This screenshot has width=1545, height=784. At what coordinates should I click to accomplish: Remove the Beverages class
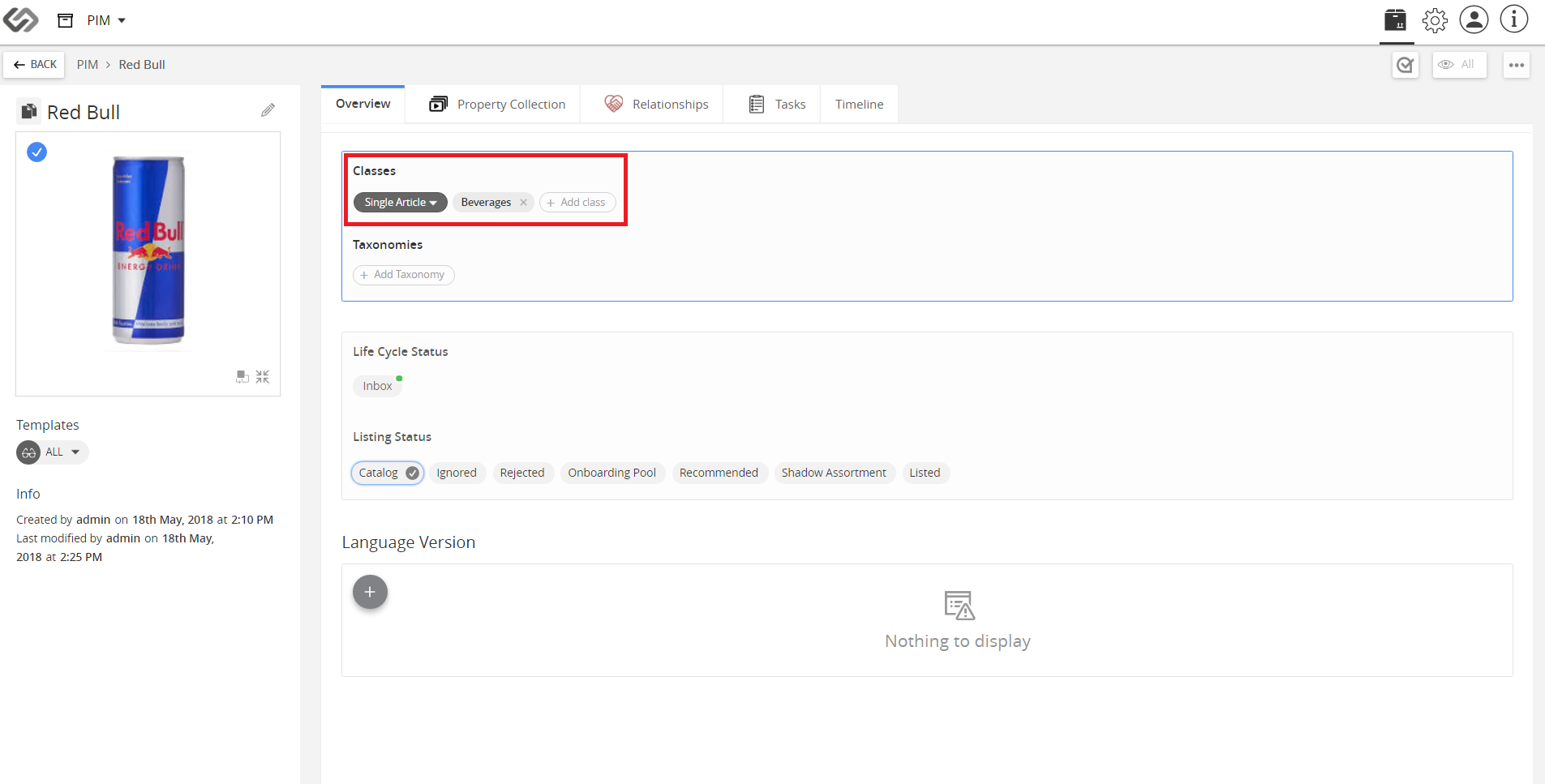pos(524,203)
